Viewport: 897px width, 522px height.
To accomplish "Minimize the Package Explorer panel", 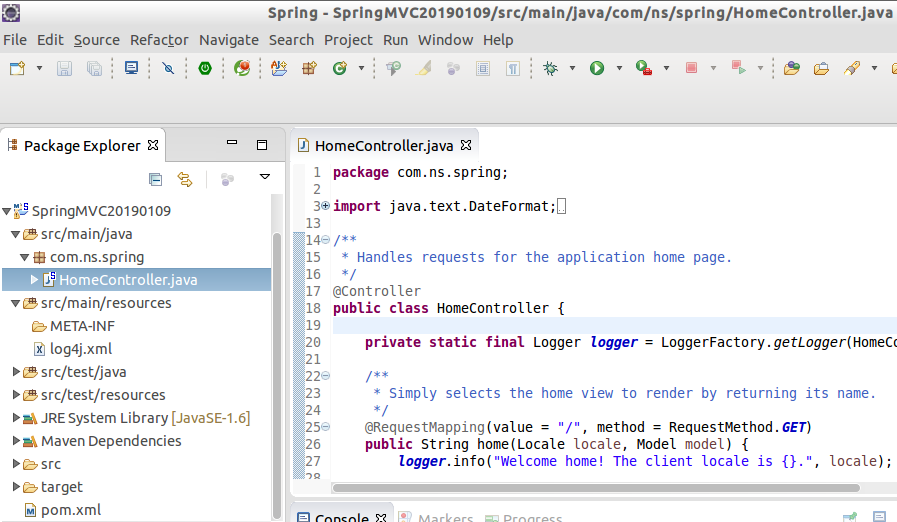I will (x=232, y=144).
